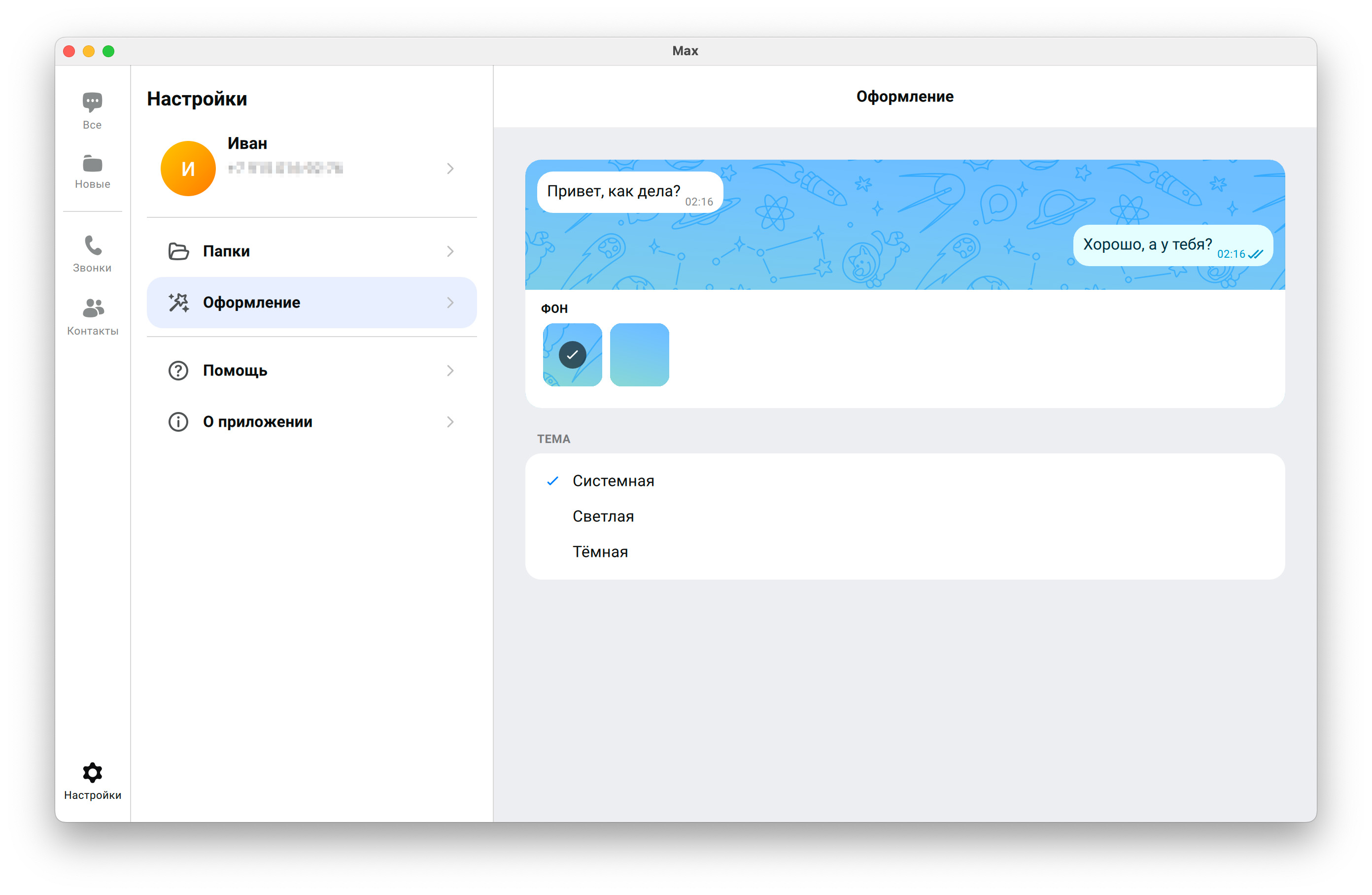Click the Настройки heading
This screenshot has width=1372, height=895.
[197, 99]
